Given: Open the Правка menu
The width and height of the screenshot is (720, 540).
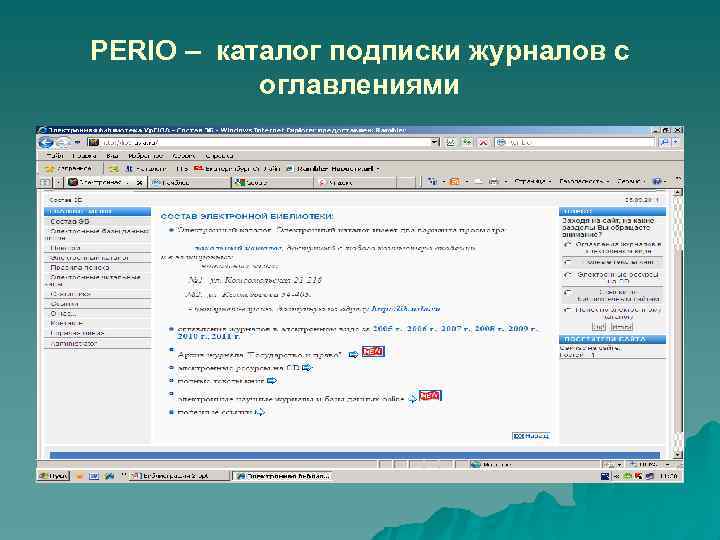Looking at the screenshot, I should [84, 156].
